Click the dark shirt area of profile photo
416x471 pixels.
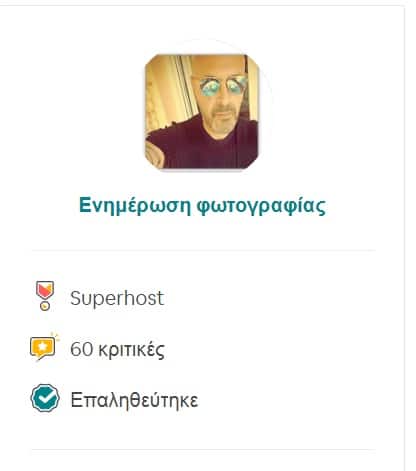[x=203, y=147]
